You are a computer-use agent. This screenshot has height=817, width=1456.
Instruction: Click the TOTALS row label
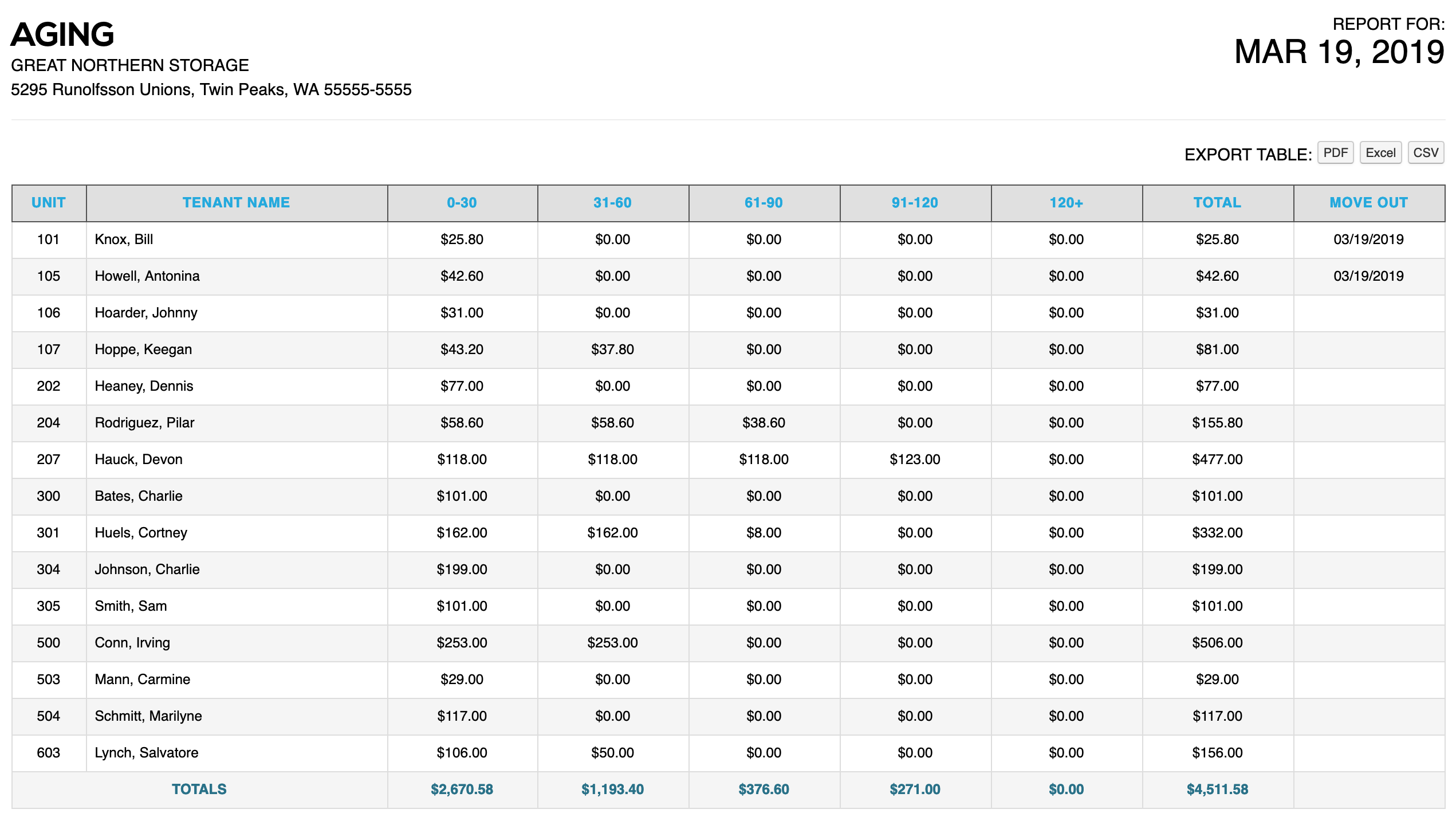[x=199, y=789]
